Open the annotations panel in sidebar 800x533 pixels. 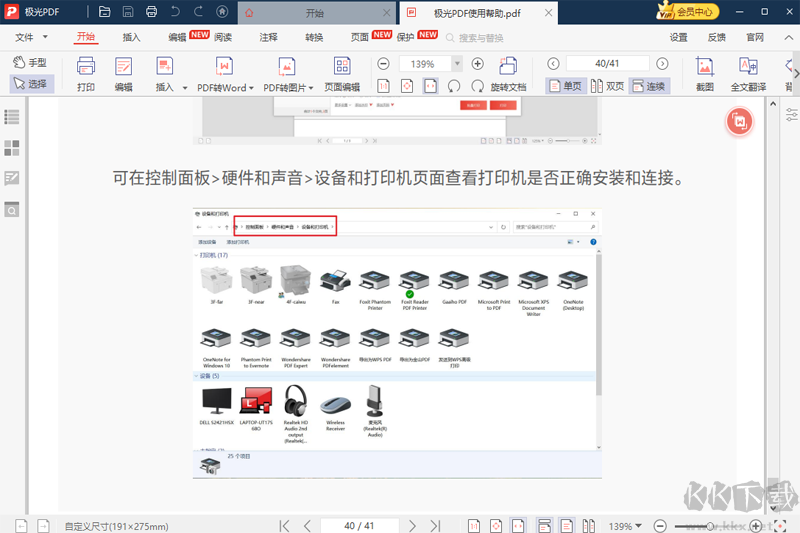(12, 178)
